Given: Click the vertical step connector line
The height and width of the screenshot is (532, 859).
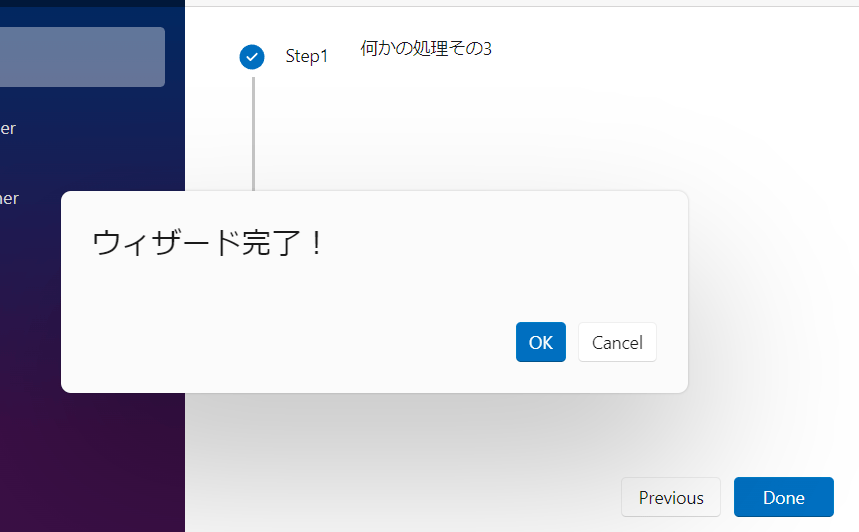Looking at the screenshot, I should pyautogui.click(x=253, y=134).
